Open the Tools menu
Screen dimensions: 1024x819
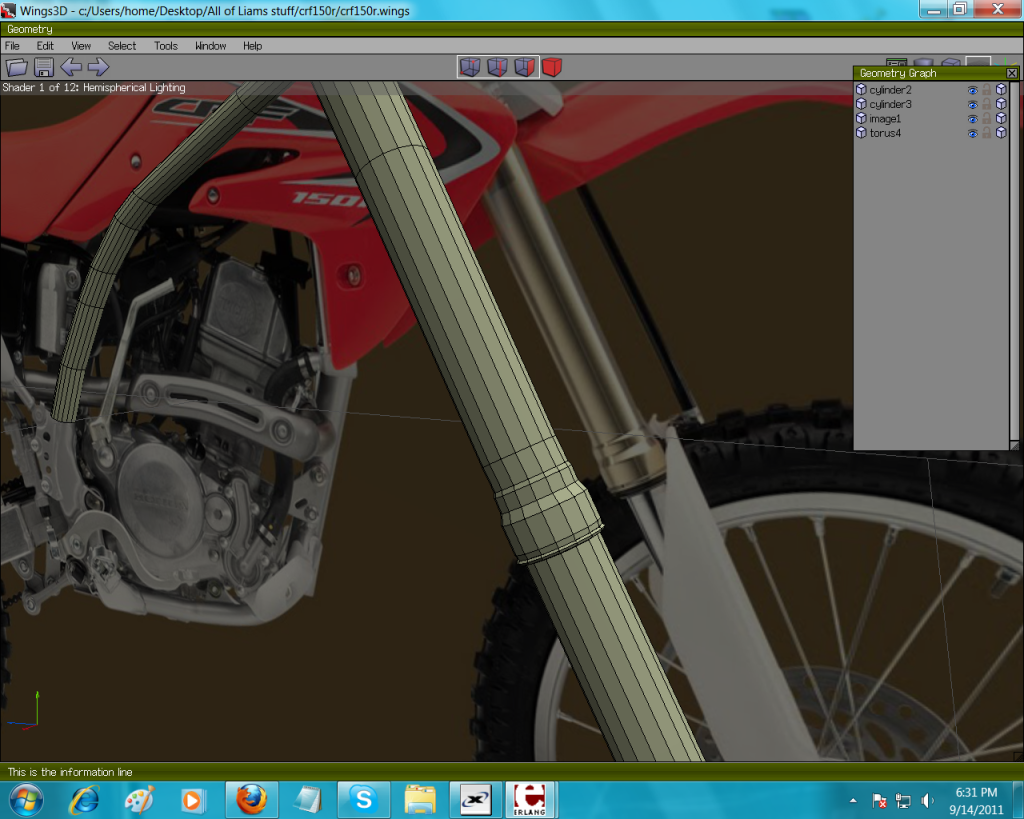coord(166,46)
